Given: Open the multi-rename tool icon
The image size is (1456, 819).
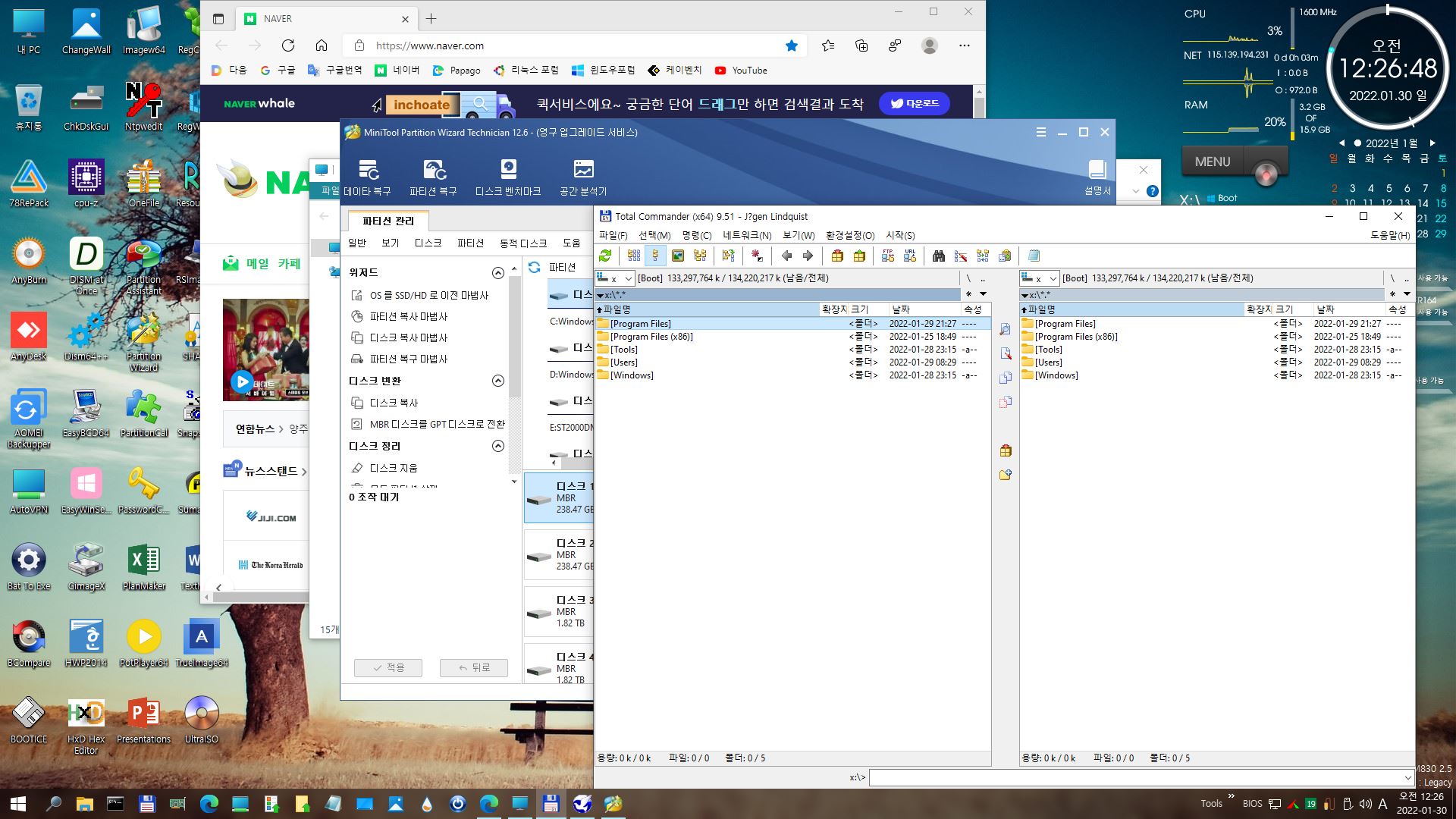Looking at the screenshot, I should pyautogui.click(x=961, y=256).
